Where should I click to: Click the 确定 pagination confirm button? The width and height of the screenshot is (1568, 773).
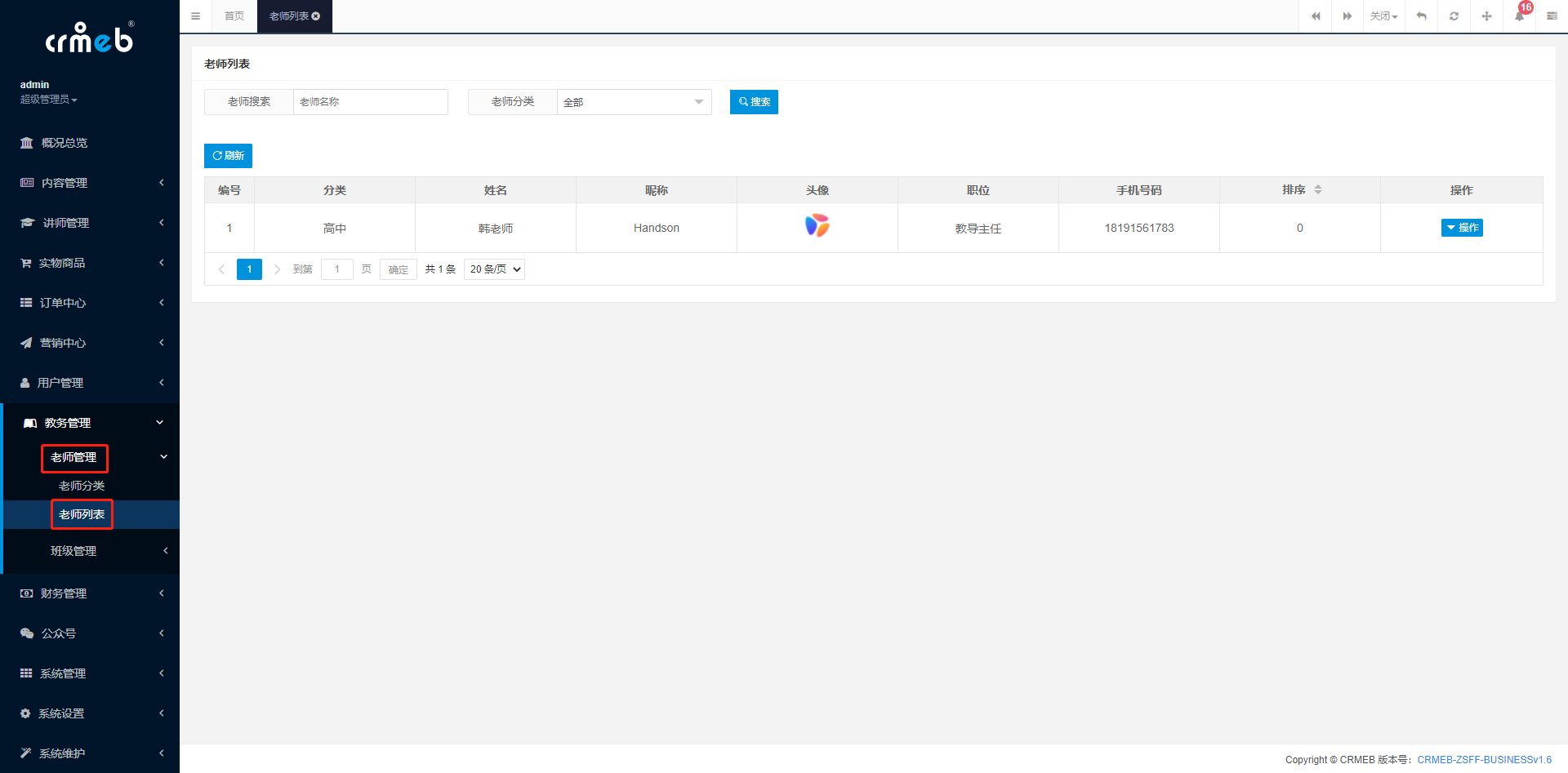[399, 269]
